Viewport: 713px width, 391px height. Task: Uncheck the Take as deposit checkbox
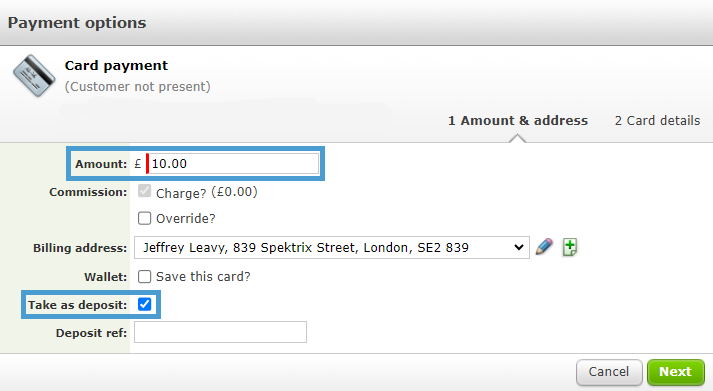[145, 304]
